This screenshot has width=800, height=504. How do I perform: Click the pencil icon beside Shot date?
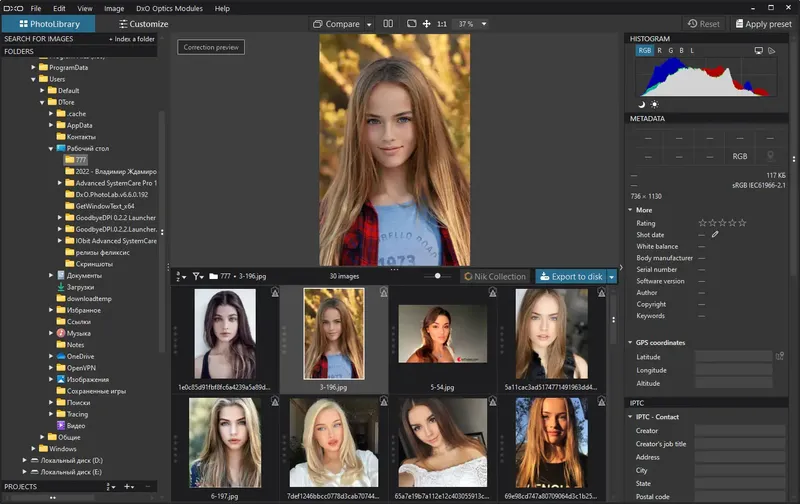coord(715,234)
